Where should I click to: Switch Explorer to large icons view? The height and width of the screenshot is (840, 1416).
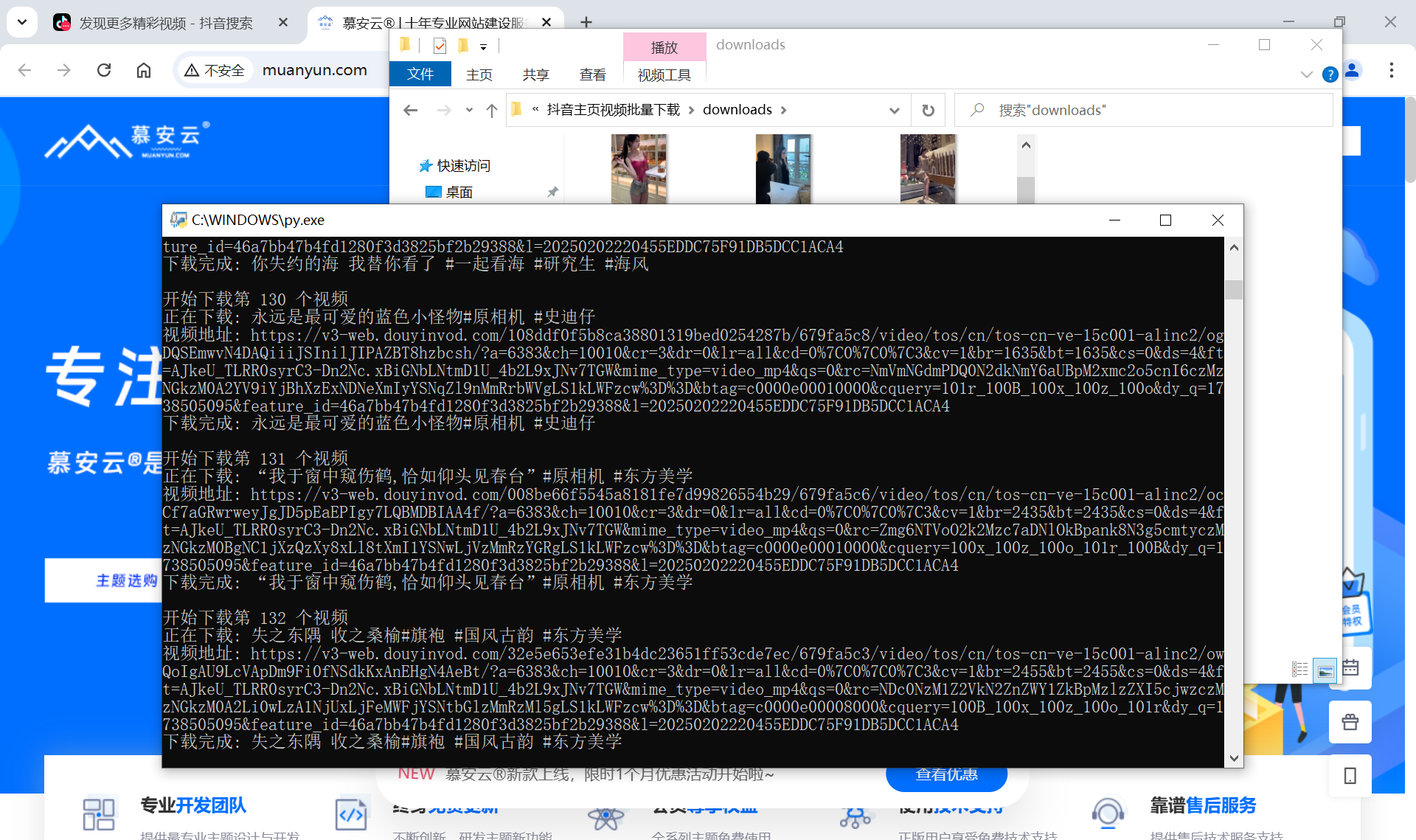tap(1325, 670)
